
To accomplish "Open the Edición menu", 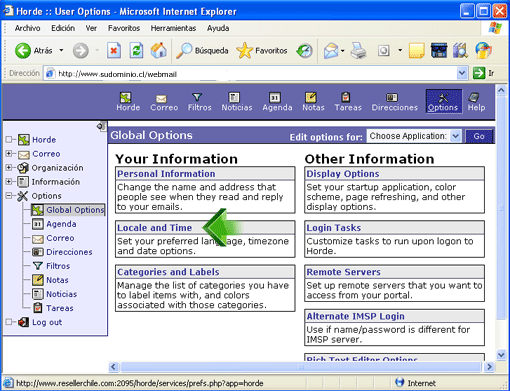I will 63,28.
